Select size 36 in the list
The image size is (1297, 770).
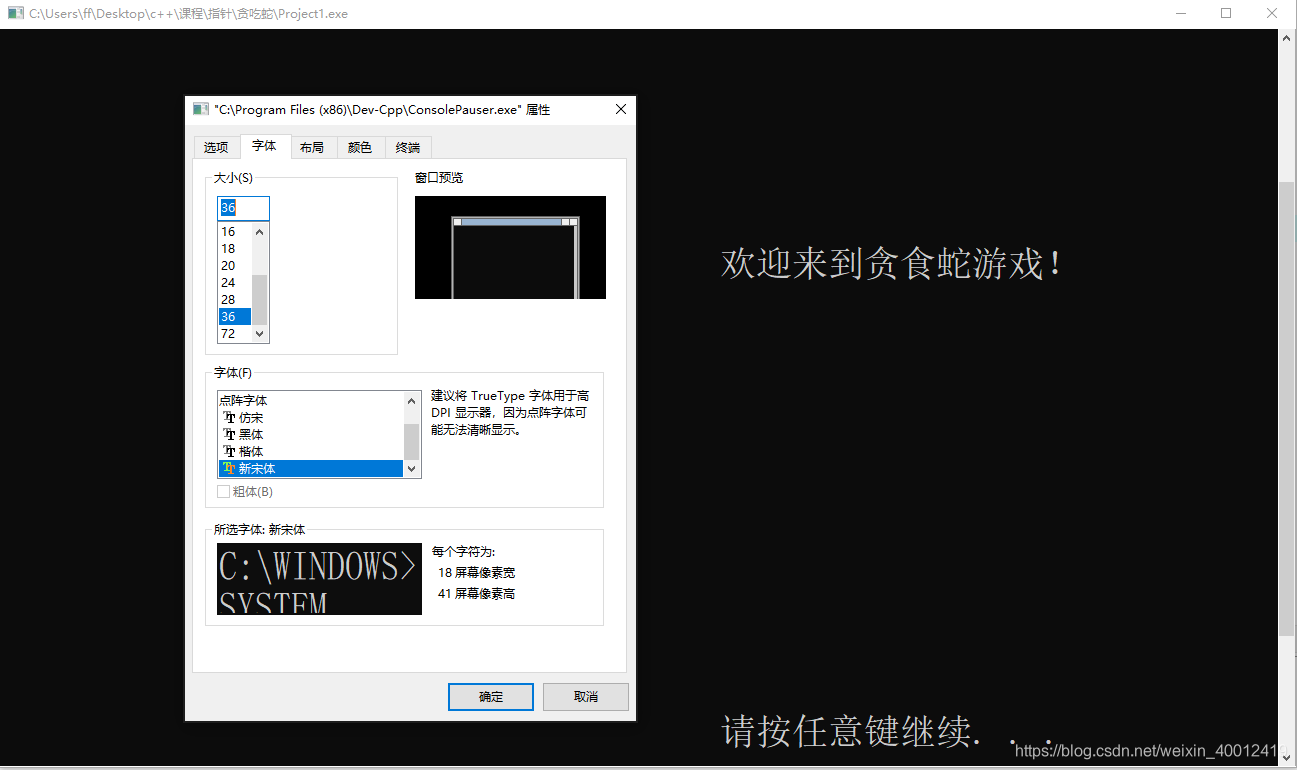click(234, 316)
